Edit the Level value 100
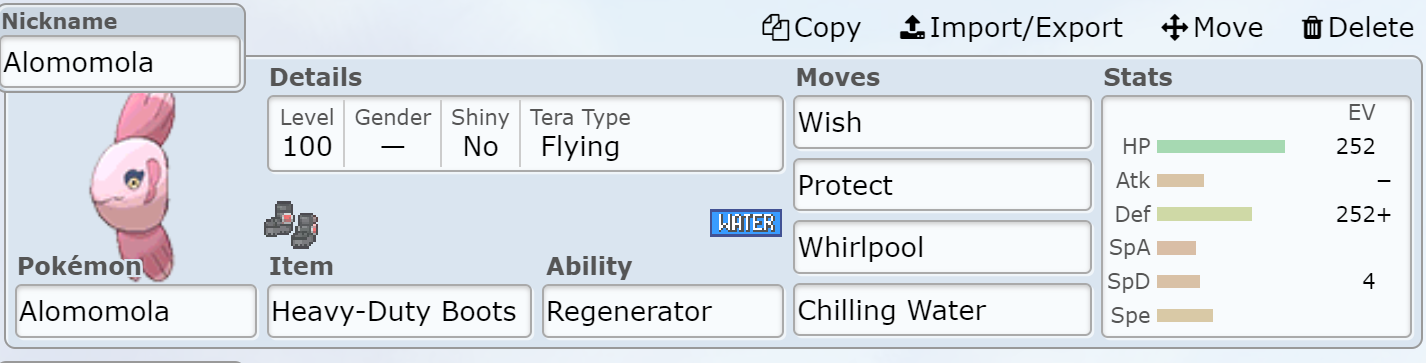Viewport: 1426px width, 363px height. 307,133
